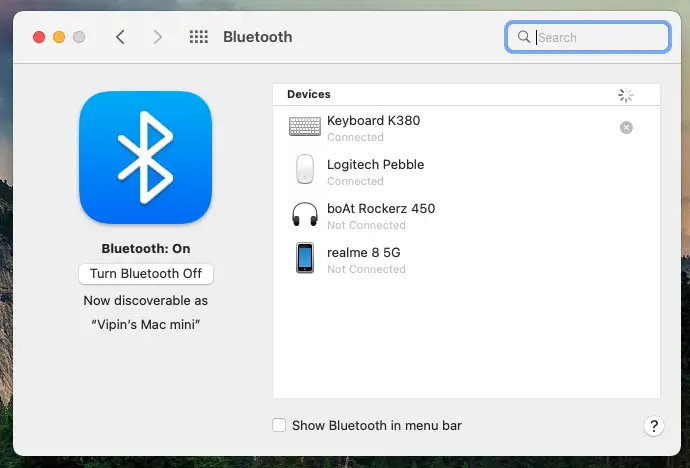
Task: Click Connected status under Keyboard K380
Action: click(356, 137)
